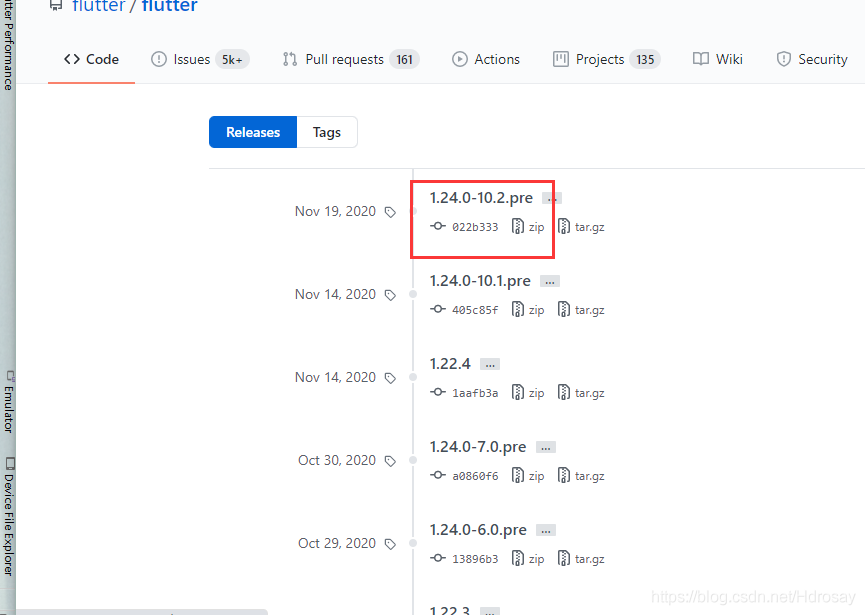Expand details ellipsis for 1.24.0-7.0.pre
This screenshot has height=615, width=865.
pos(546,447)
